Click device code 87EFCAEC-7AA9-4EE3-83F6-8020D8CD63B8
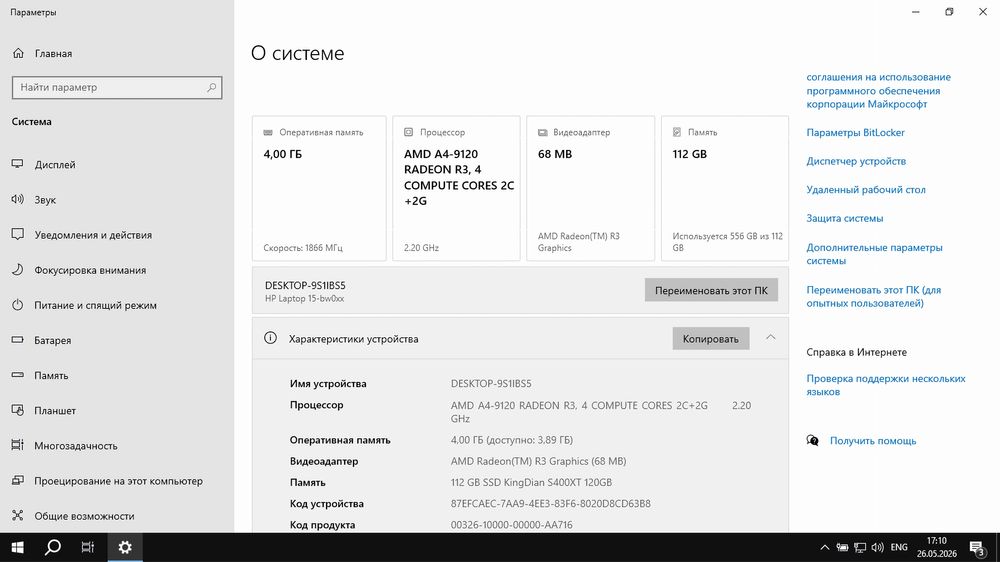The width and height of the screenshot is (1000, 562). [x=550, y=503]
